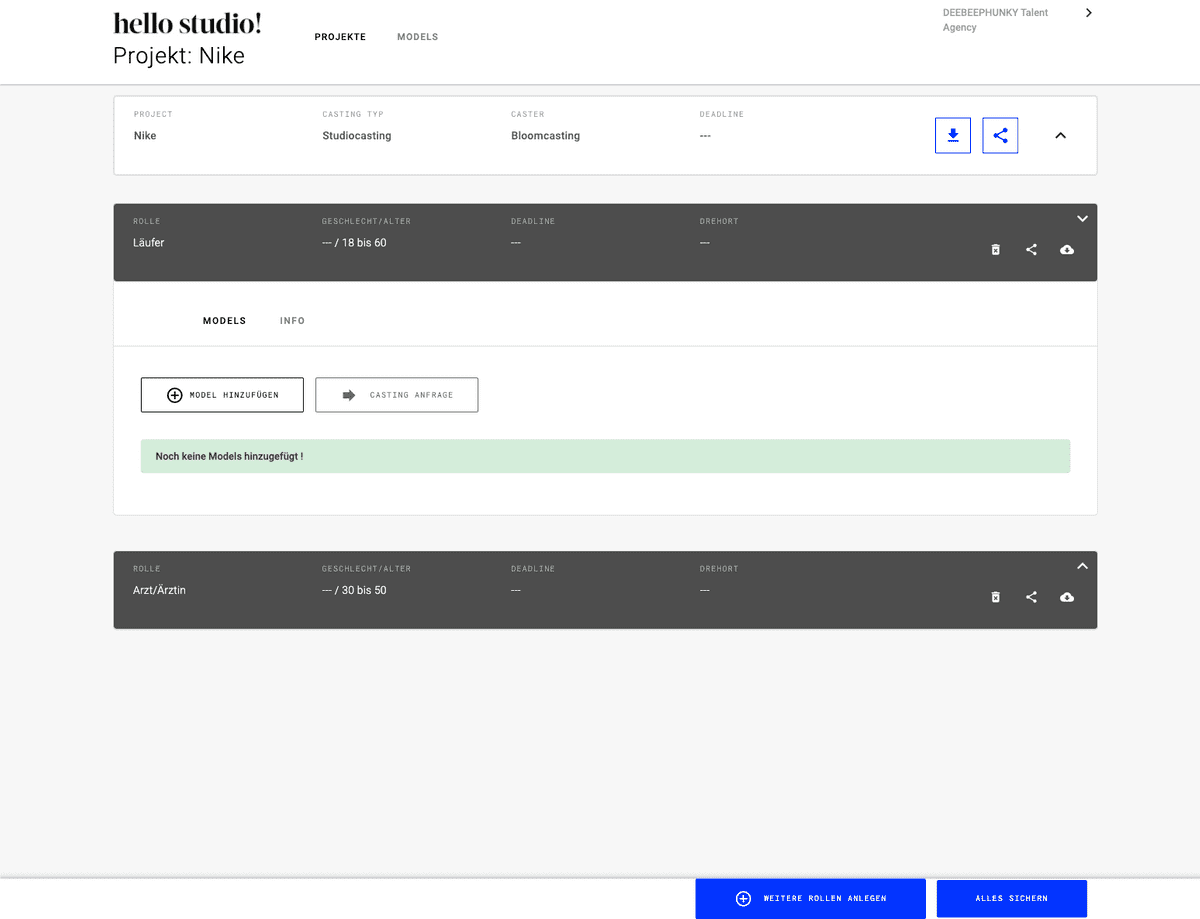Click cloud download icon for Läufer
Screen dimensions: 1200x919
click(1067, 250)
